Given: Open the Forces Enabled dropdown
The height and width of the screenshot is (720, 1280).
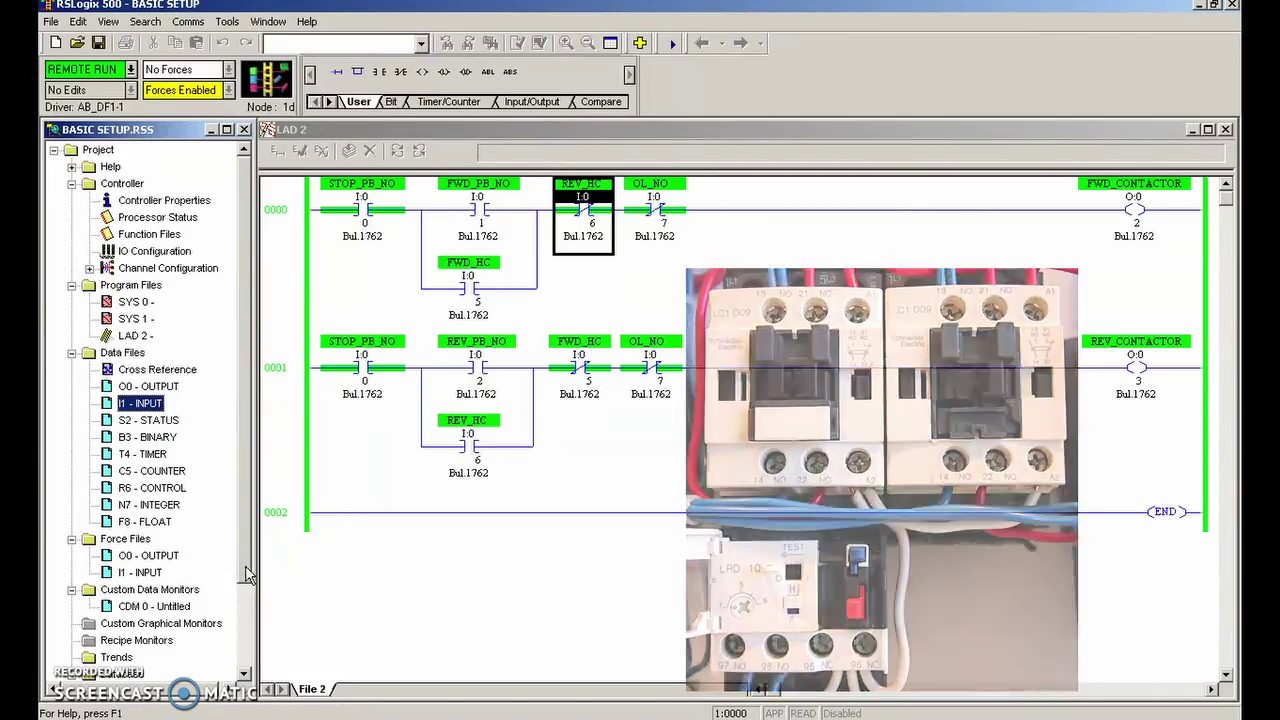Looking at the screenshot, I should click(x=229, y=90).
